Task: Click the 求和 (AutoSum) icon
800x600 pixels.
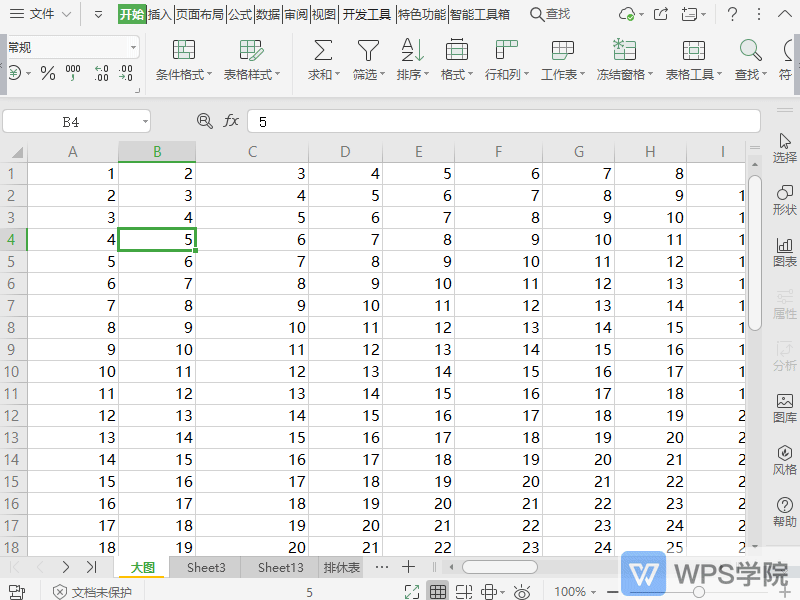Action: click(322, 51)
